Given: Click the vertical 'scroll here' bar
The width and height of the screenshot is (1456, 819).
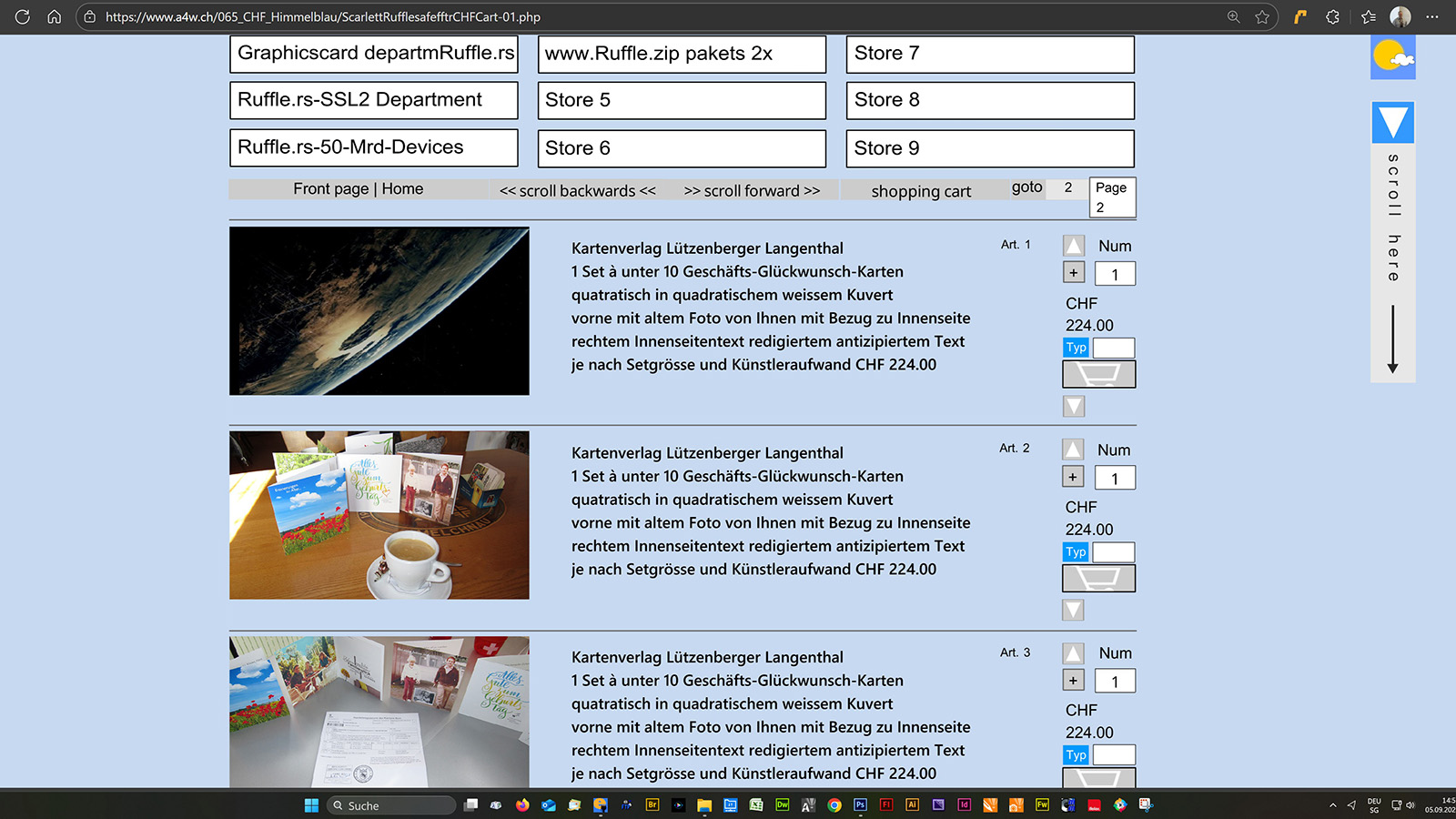Looking at the screenshot, I should [x=1392, y=264].
